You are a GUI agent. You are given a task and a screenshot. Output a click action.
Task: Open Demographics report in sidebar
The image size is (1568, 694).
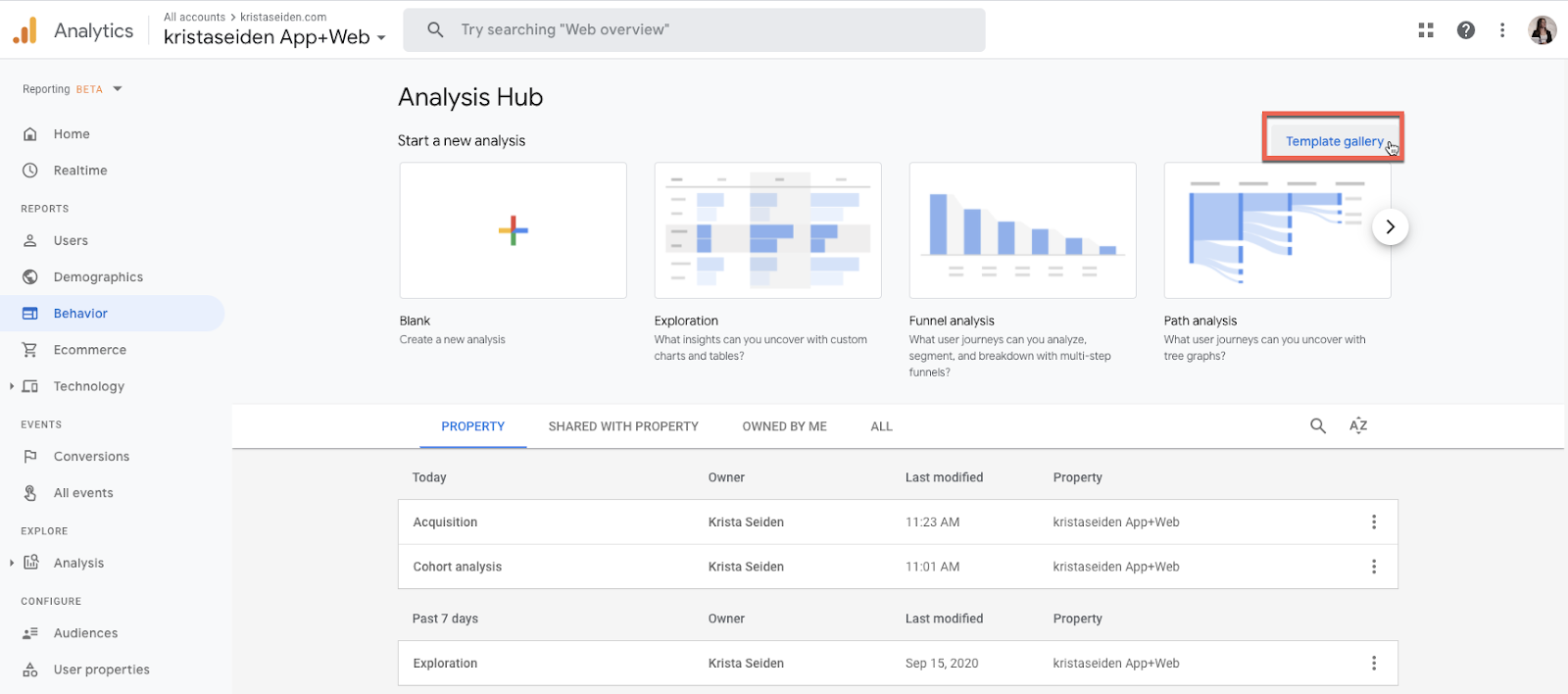98,277
